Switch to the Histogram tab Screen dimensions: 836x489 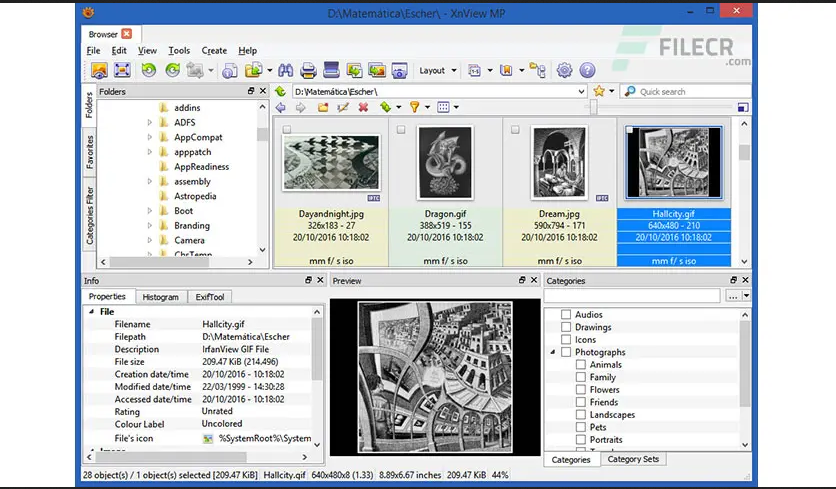(160, 297)
